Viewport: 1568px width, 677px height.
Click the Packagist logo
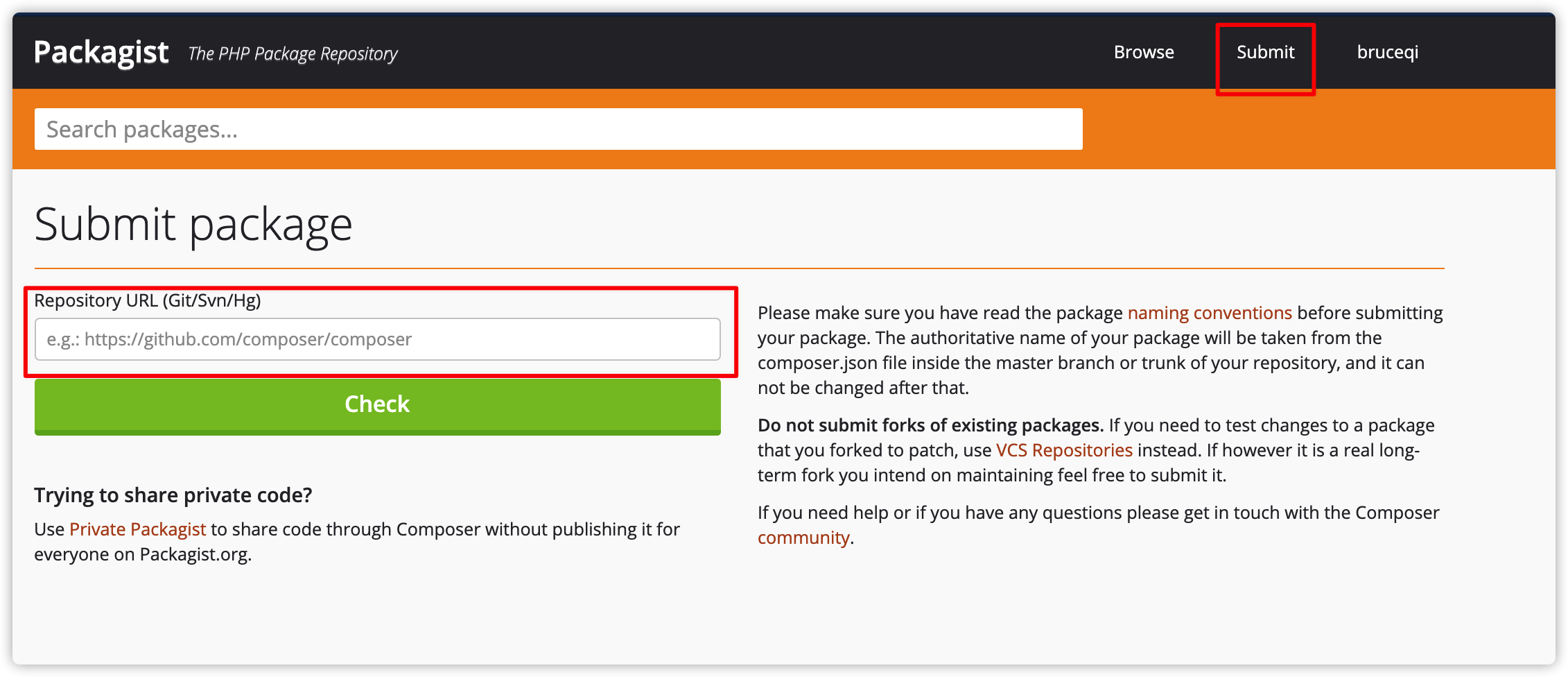101,53
